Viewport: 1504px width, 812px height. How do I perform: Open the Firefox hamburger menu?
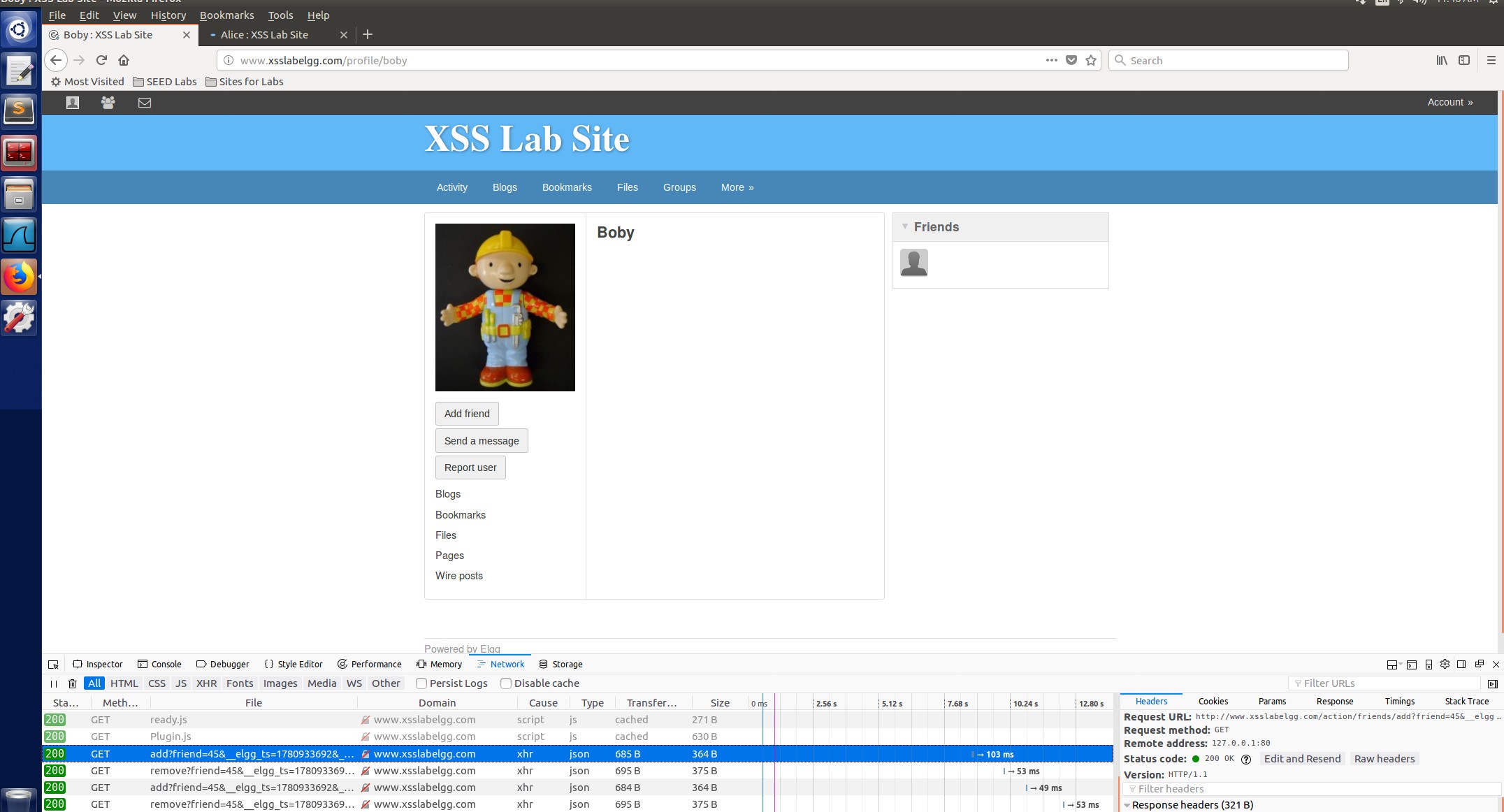(1491, 60)
